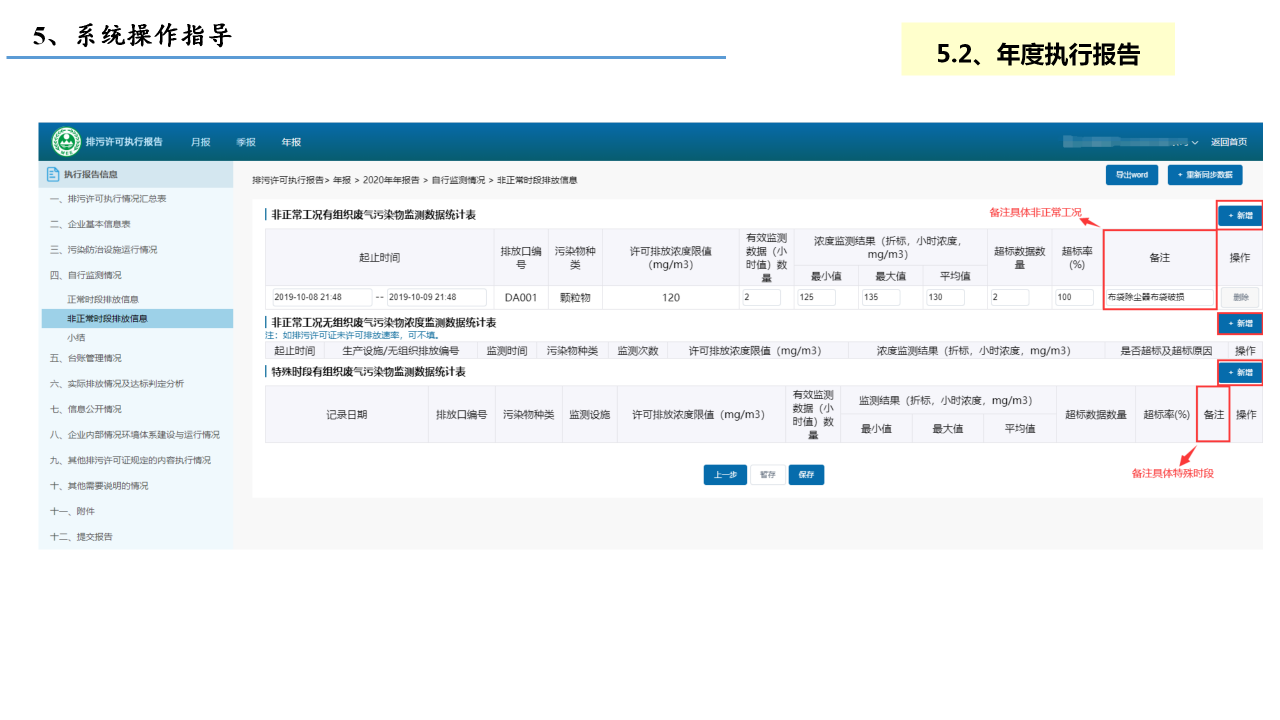
Task: Add row to 非正常工况有组织废气 table via 新增
Action: point(1239,215)
